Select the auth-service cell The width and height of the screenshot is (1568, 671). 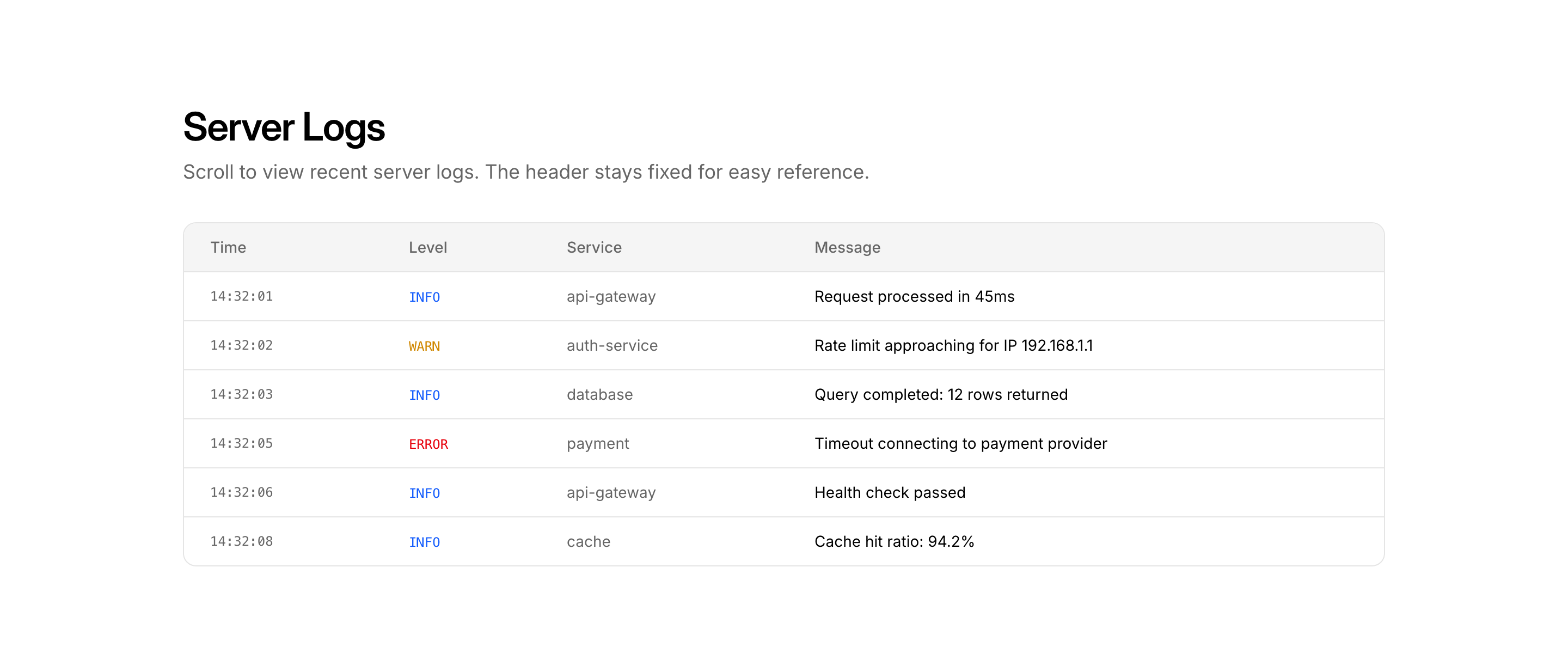coord(612,345)
